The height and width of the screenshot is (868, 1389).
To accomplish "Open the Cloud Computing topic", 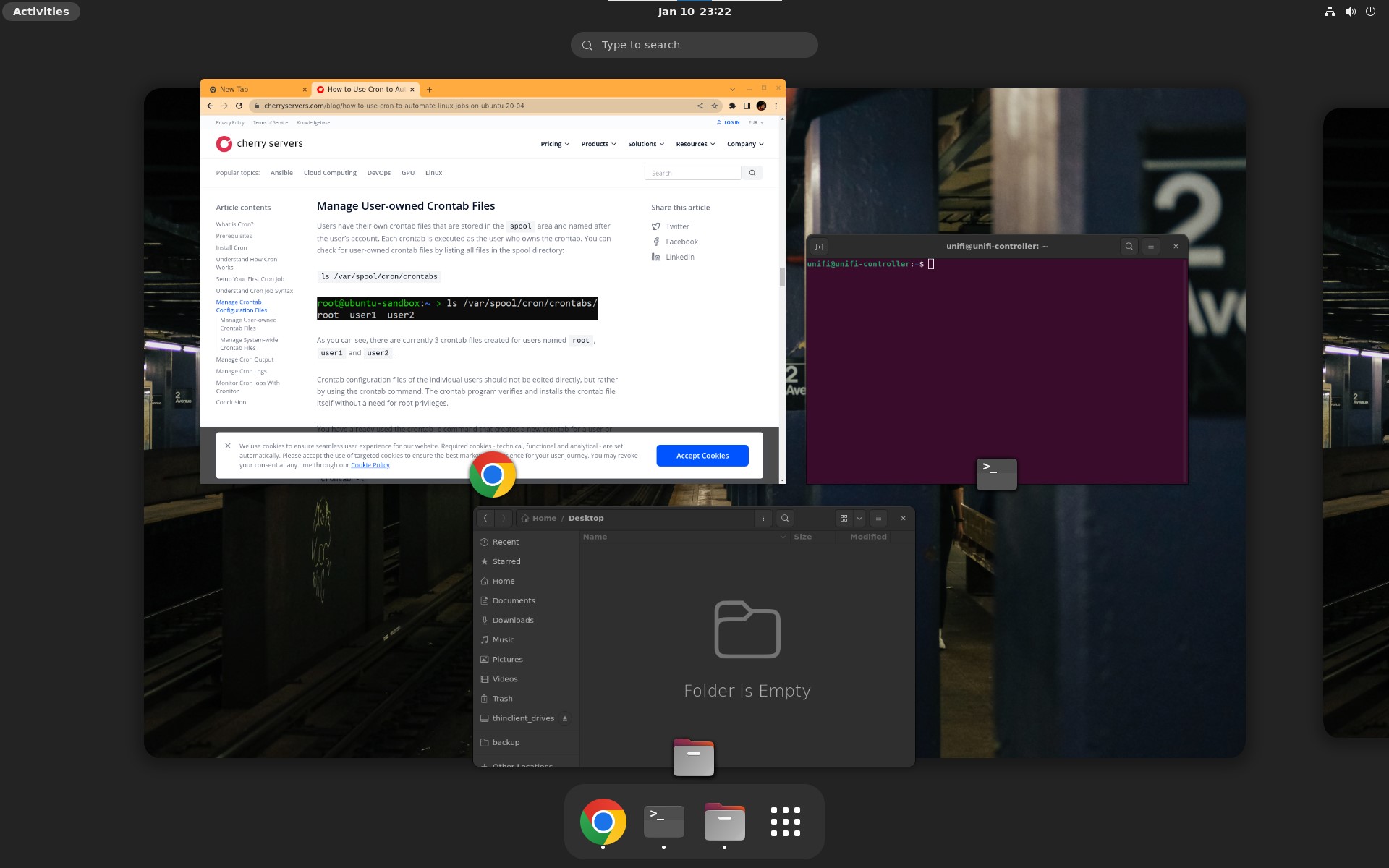I will [x=330, y=173].
